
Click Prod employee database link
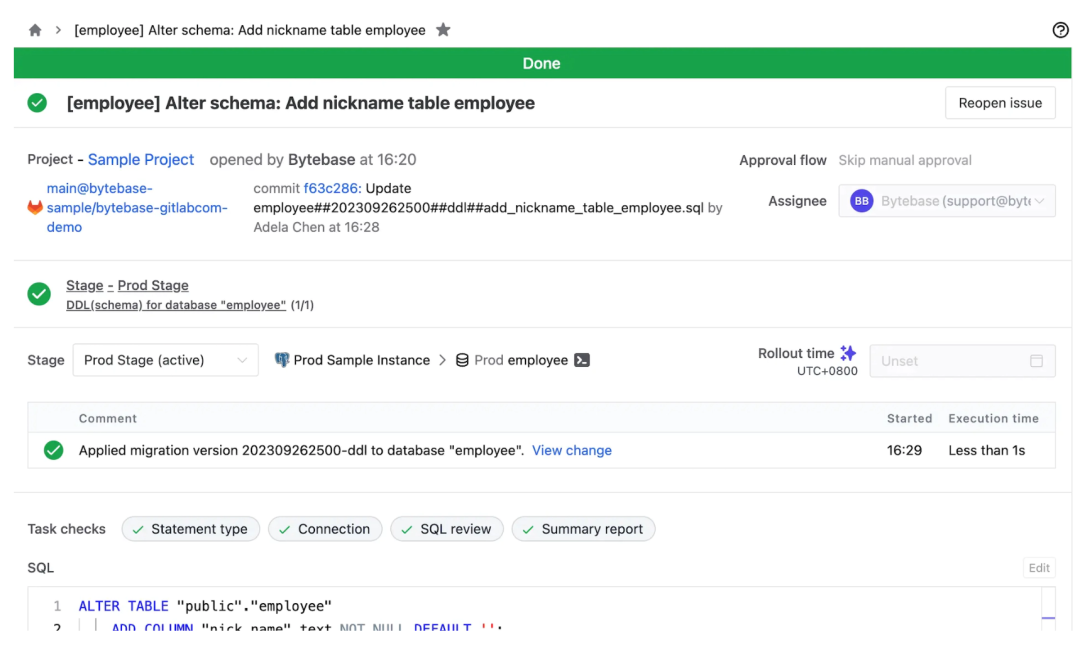click(521, 360)
